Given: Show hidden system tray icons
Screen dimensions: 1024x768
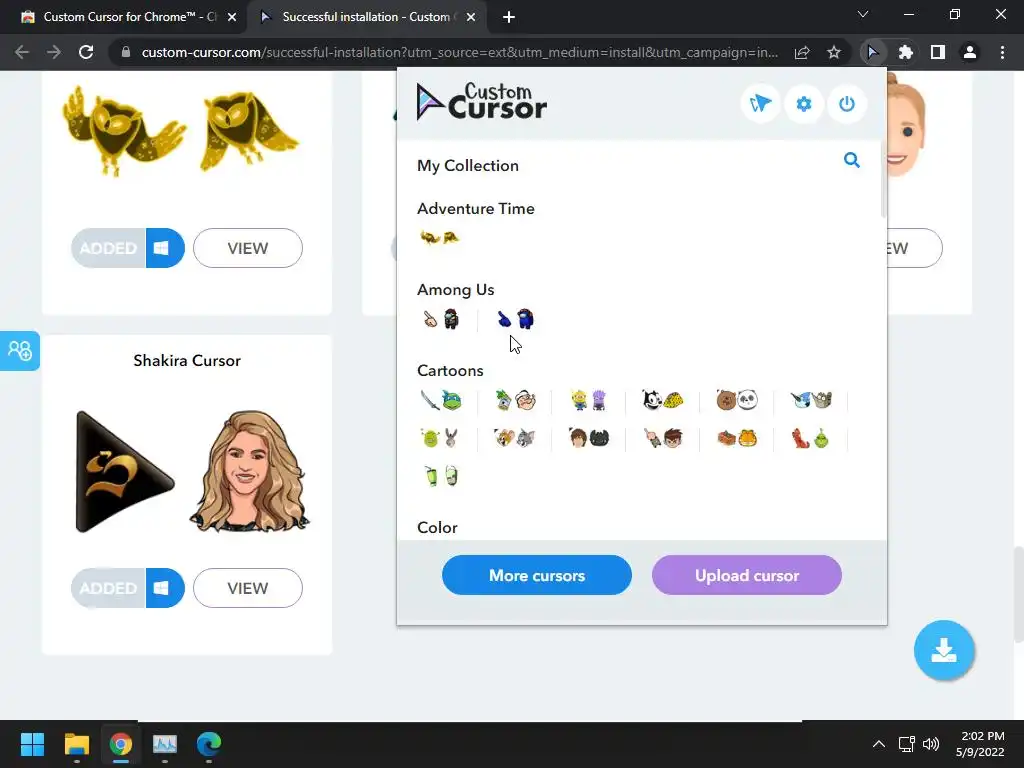Looking at the screenshot, I should click(x=879, y=744).
